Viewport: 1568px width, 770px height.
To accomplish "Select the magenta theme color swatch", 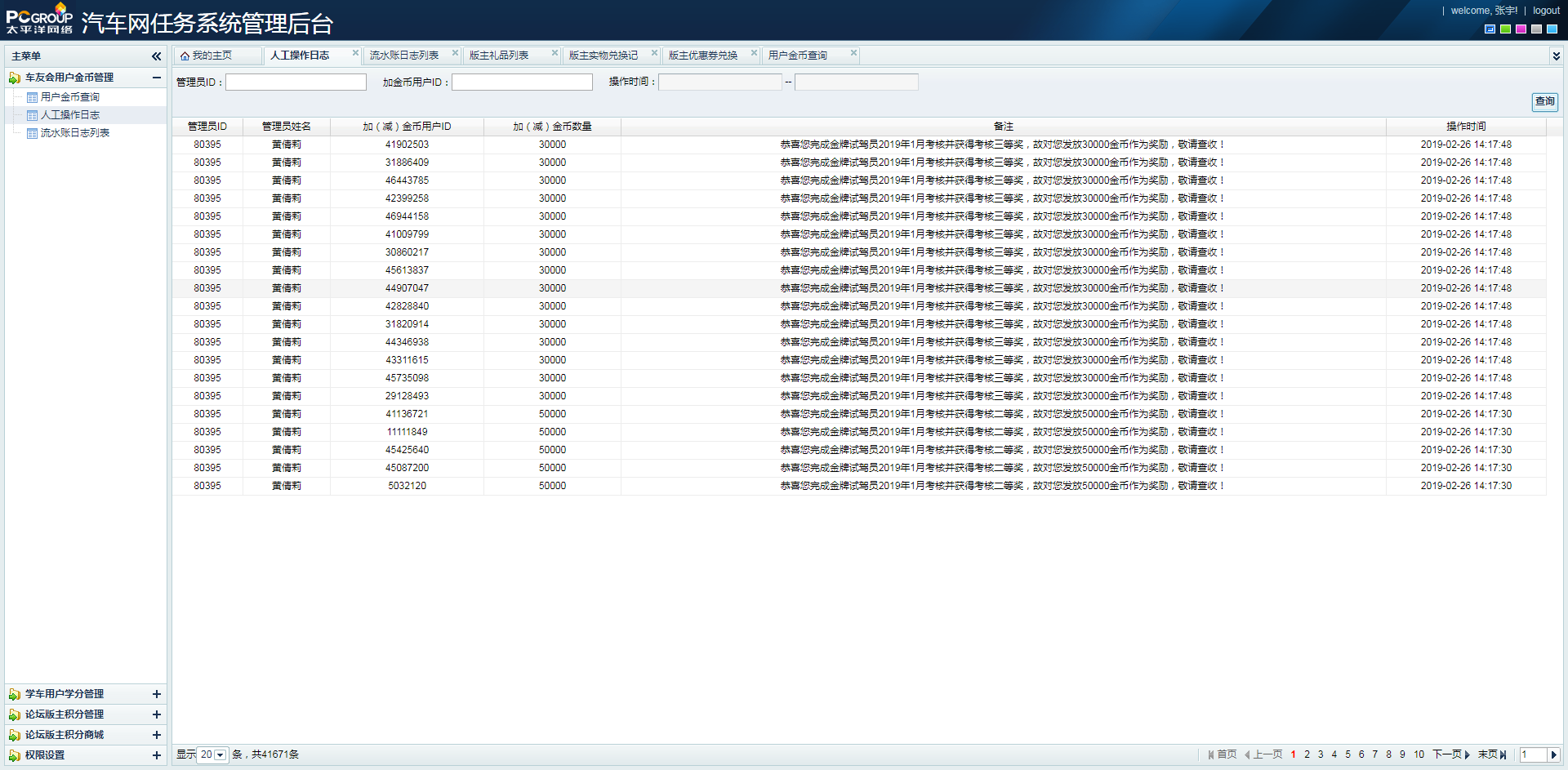I will tap(1521, 29).
